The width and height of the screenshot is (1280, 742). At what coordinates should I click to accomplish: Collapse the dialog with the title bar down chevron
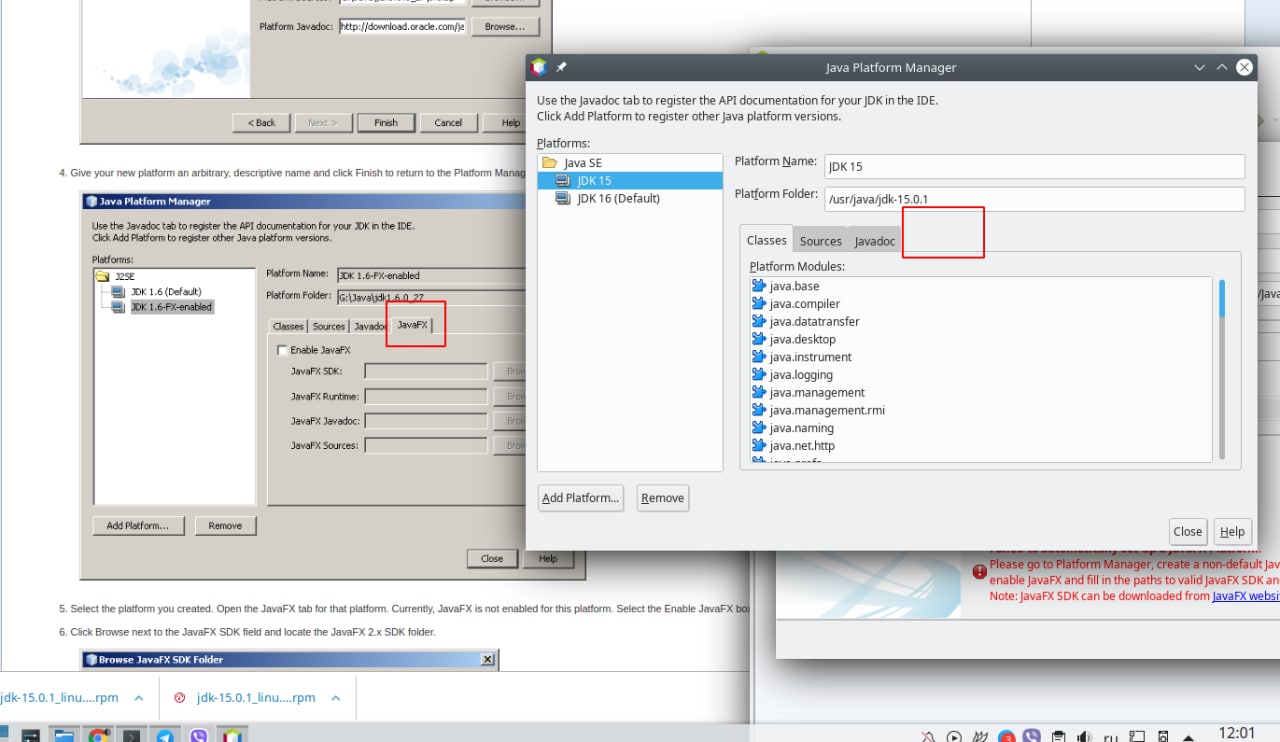(1199, 67)
